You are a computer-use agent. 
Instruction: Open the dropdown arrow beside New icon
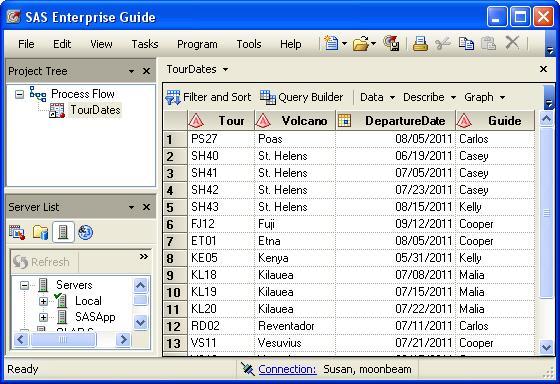[x=344, y=44]
